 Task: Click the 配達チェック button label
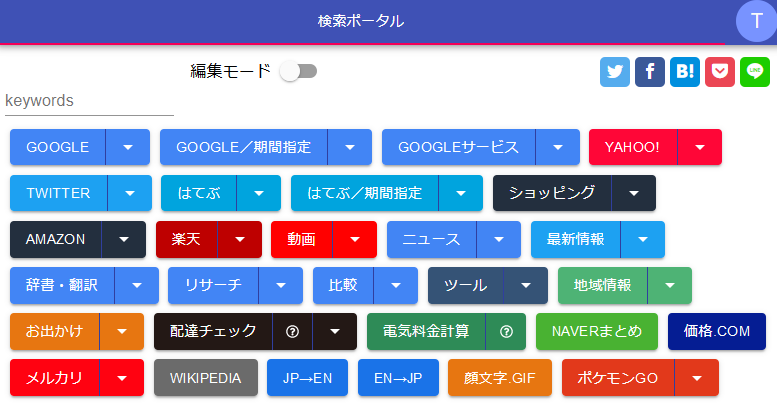point(213,332)
